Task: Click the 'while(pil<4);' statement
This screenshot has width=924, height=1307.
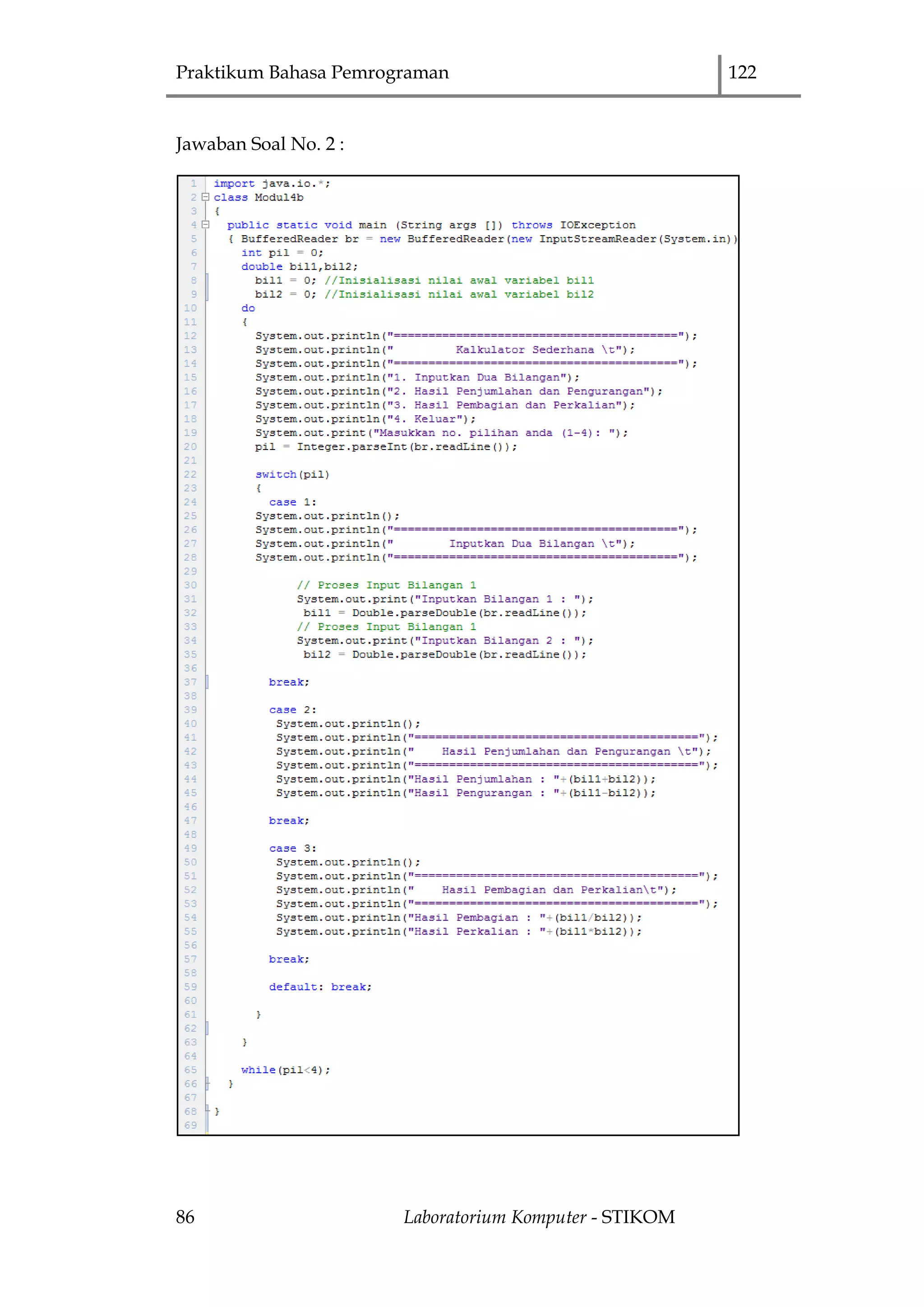Action: coord(285,1070)
